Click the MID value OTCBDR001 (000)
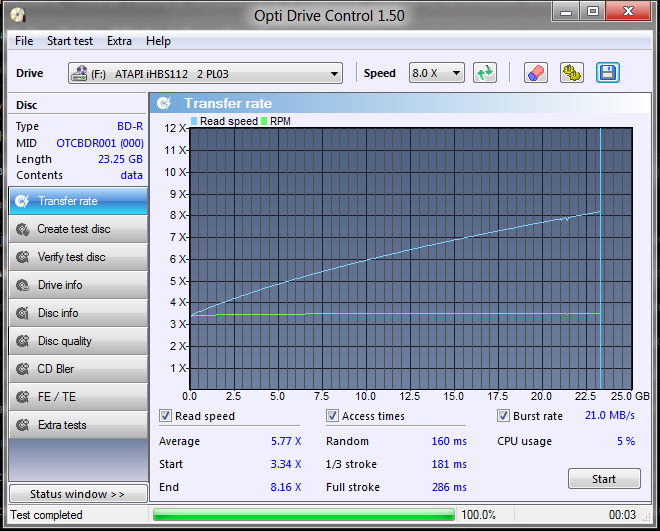Screen dimensions: 660x531 click(100, 143)
